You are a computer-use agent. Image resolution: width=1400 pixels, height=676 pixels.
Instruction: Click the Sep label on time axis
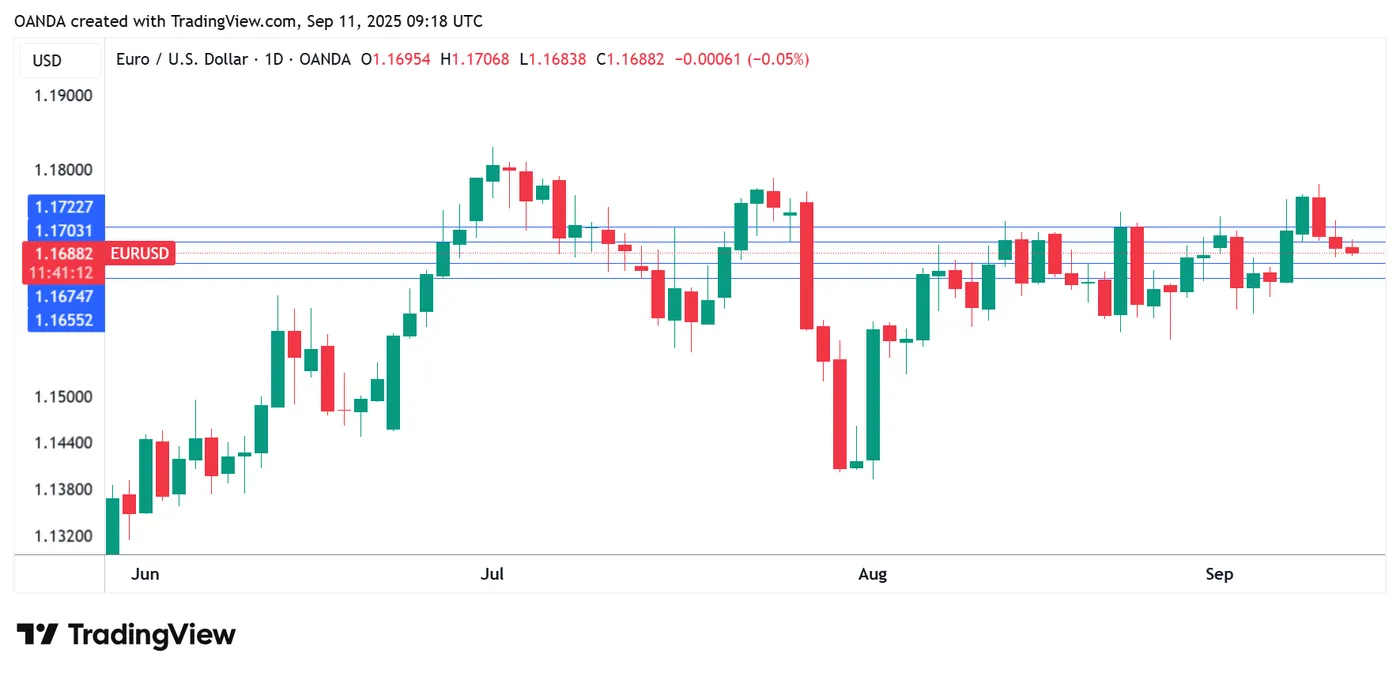[x=1219, y=574]
